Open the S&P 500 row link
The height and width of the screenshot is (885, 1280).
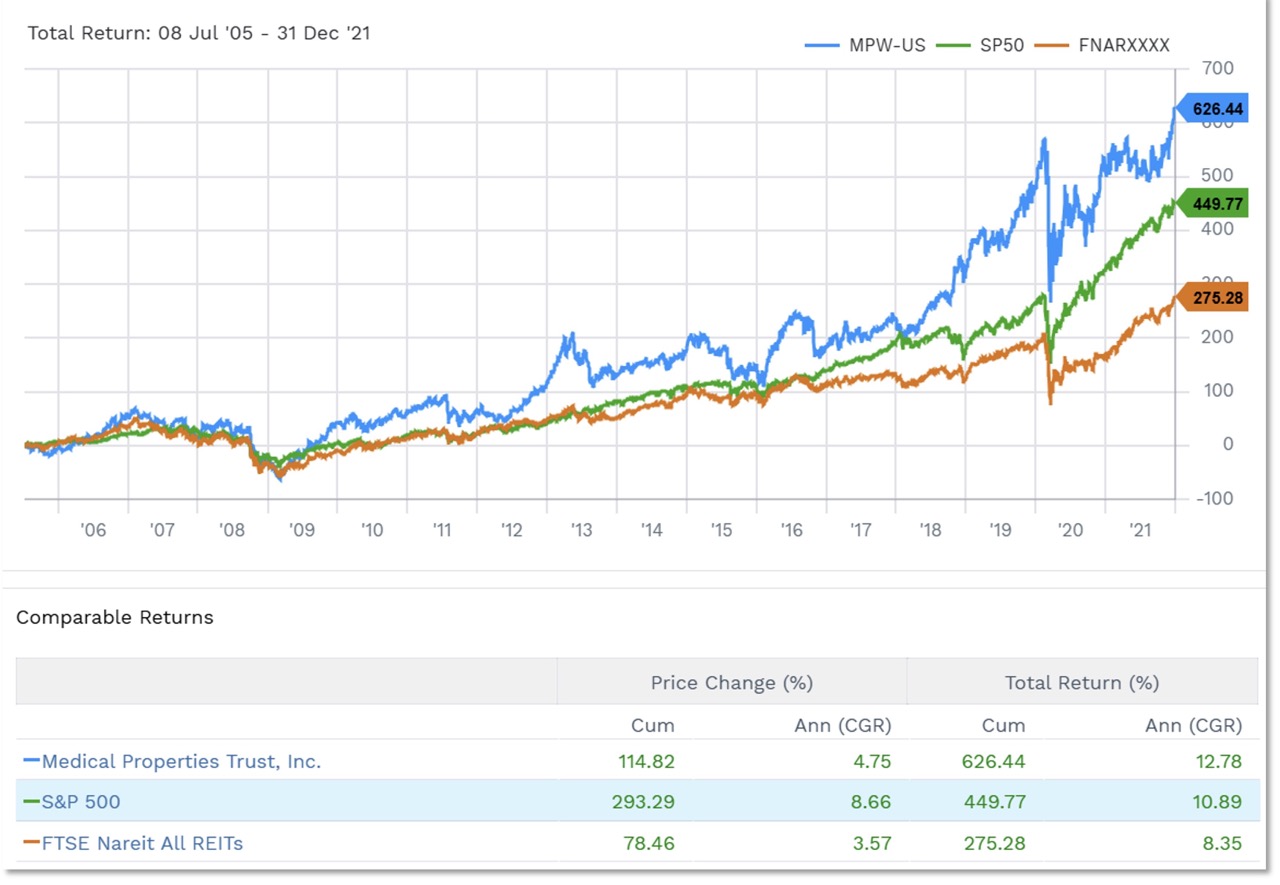81,802
